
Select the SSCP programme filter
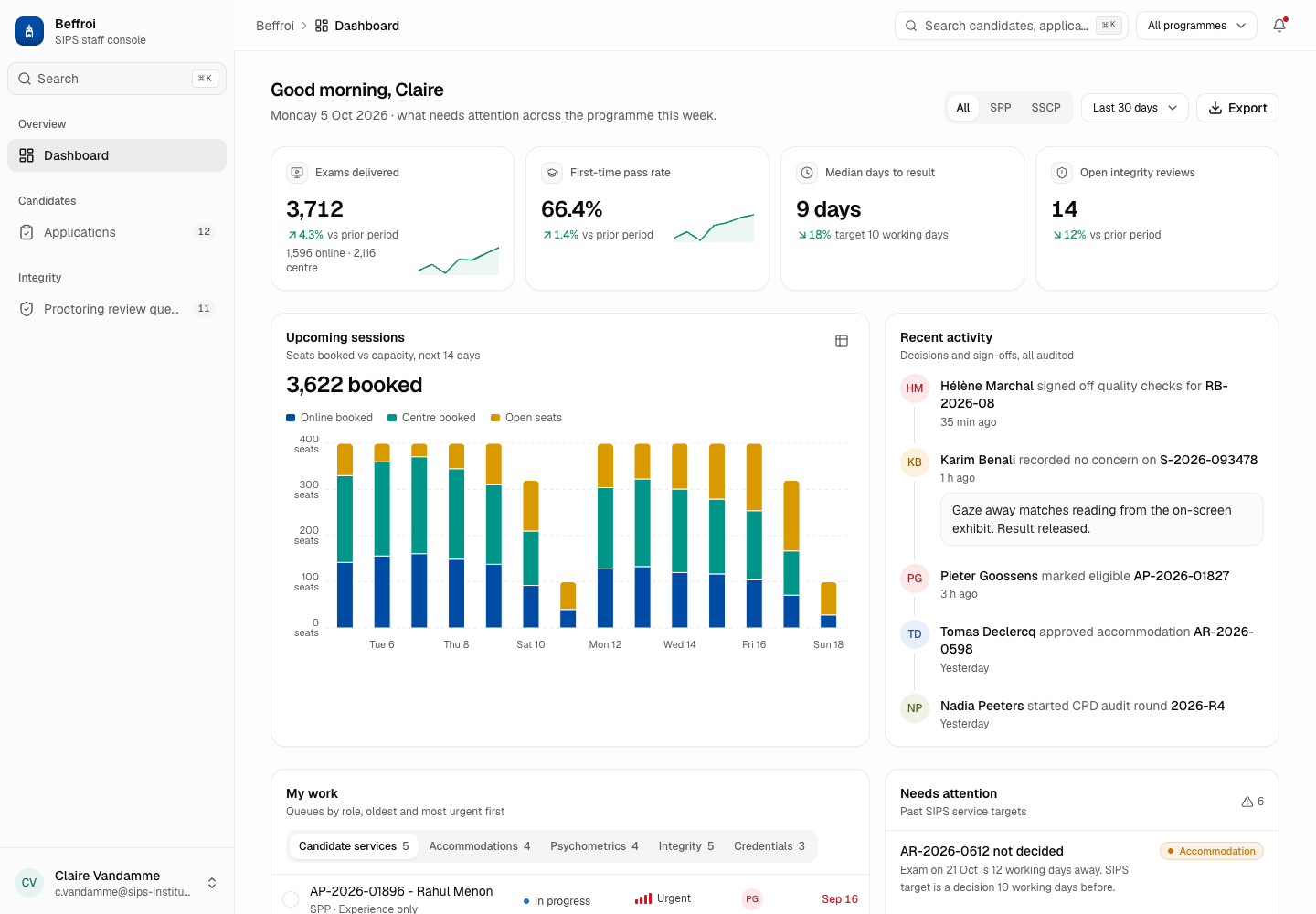[x=1046, y=108]
